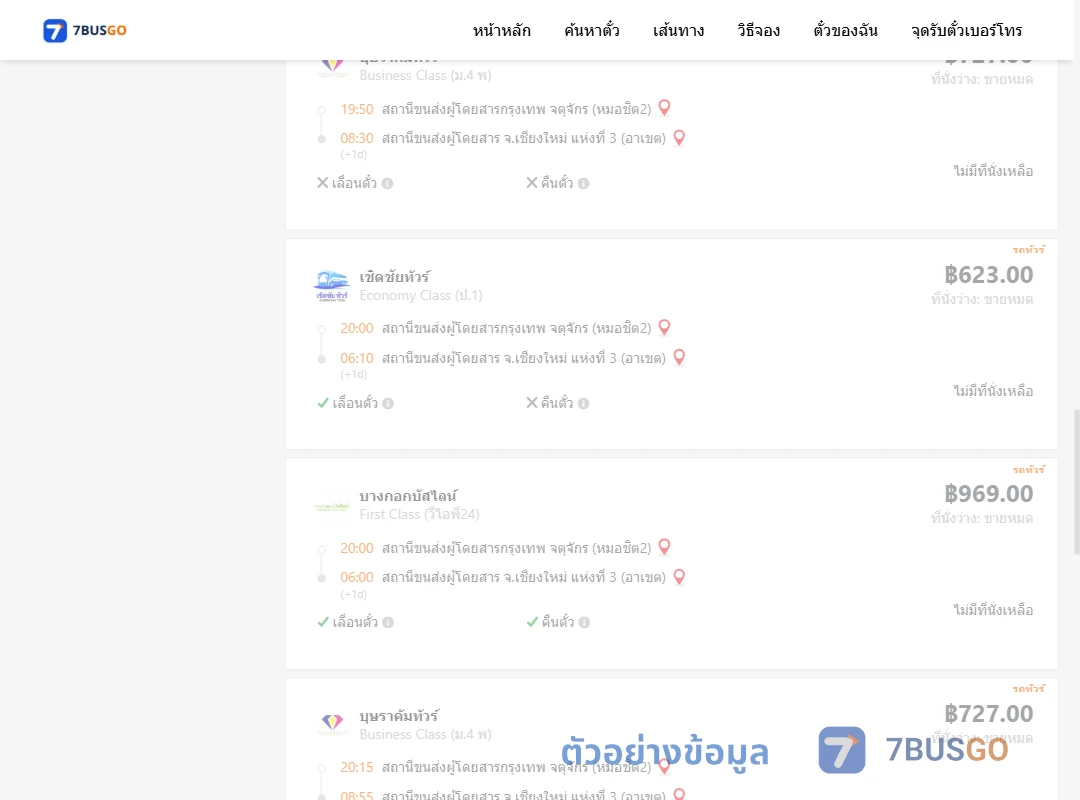Click the Economy Class (ป.1) label
The width and height of the screenshot is (1080, 800).
point(421,296)
